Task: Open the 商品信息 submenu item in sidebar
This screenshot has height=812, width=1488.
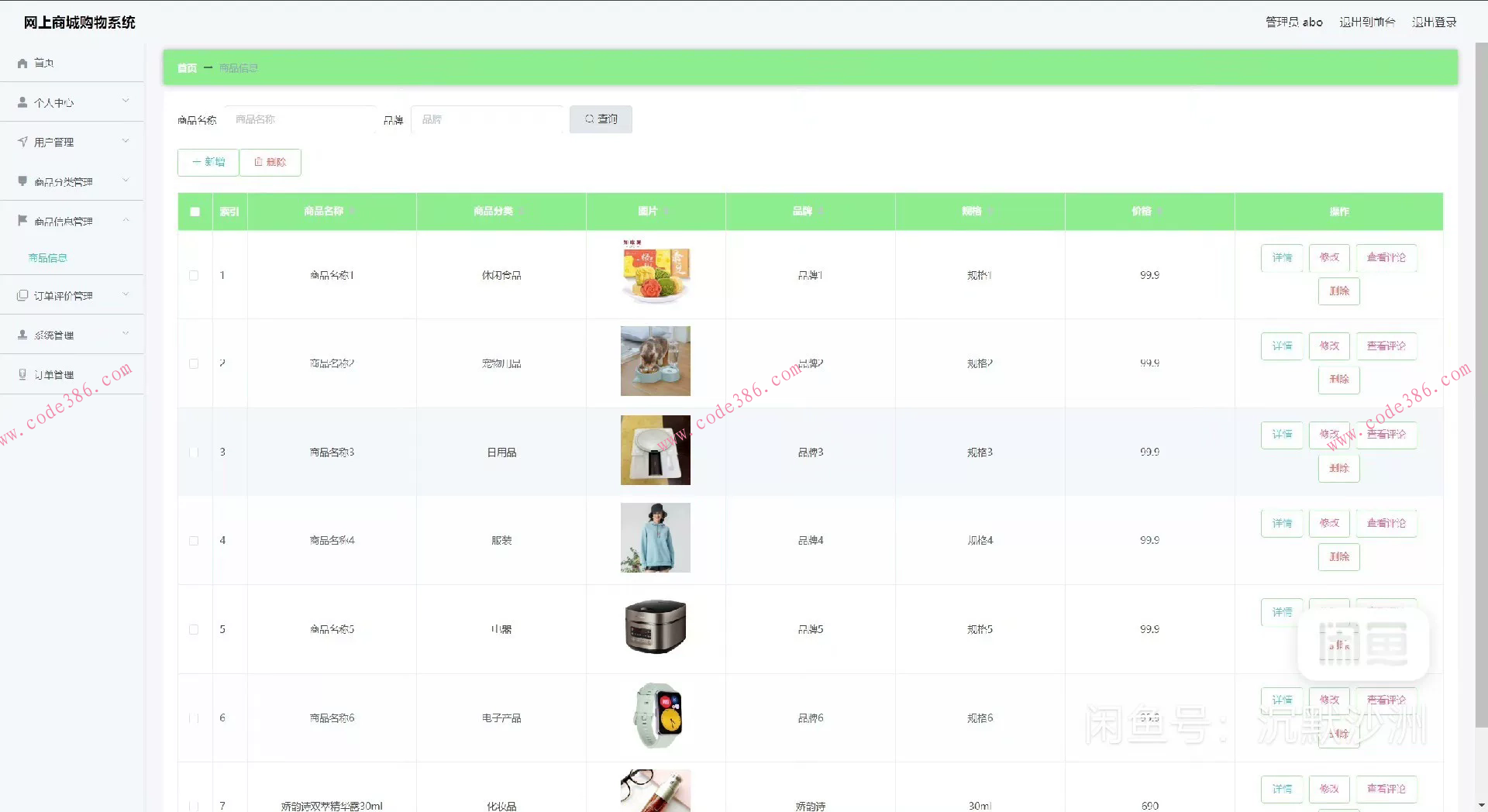Action: [x=48, y=258]
